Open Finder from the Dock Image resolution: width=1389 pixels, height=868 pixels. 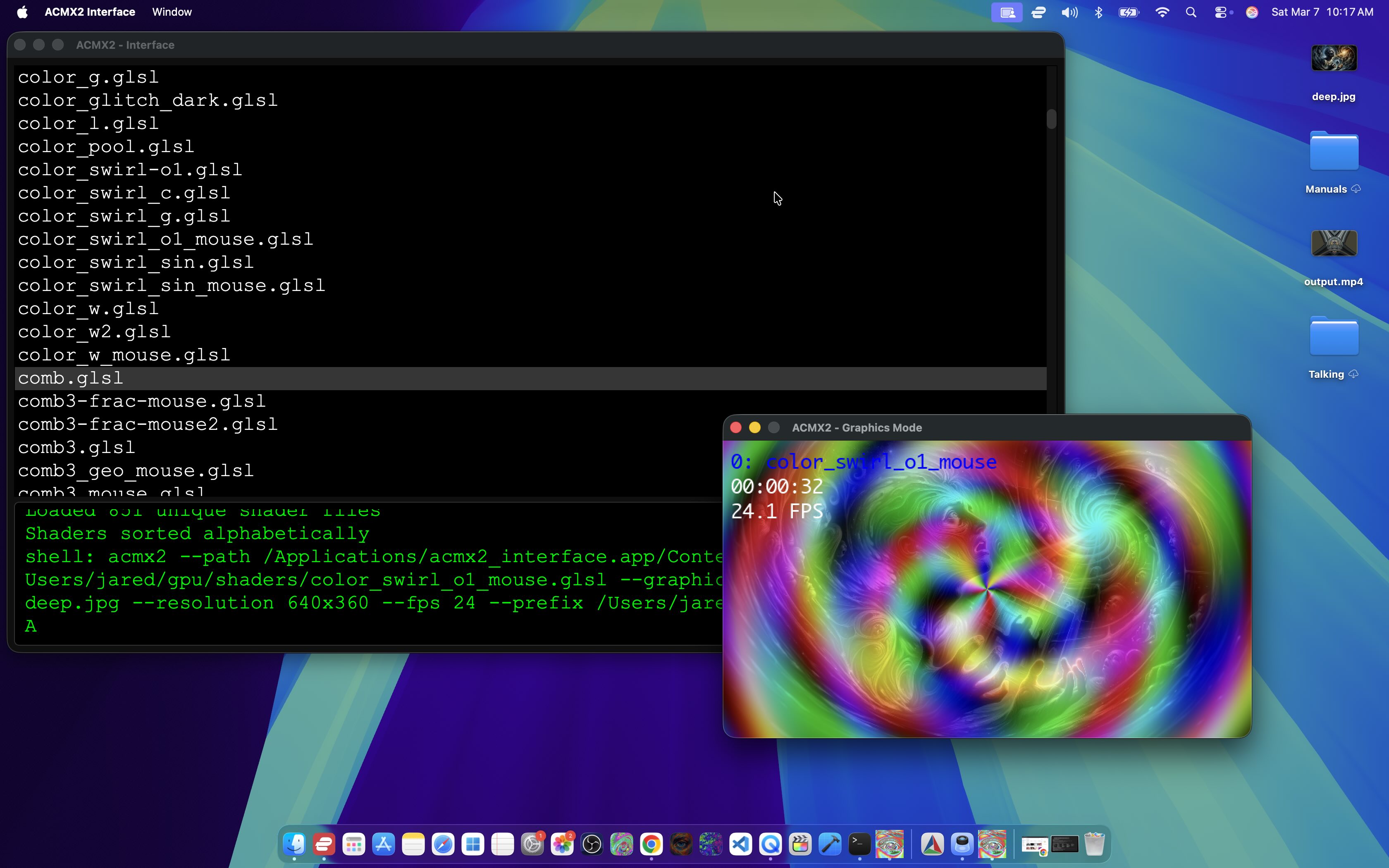click(x=294, y=844)
